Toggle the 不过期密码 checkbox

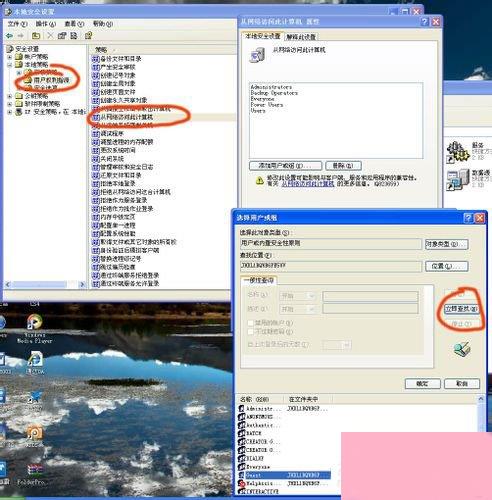[x=250, y=332]
